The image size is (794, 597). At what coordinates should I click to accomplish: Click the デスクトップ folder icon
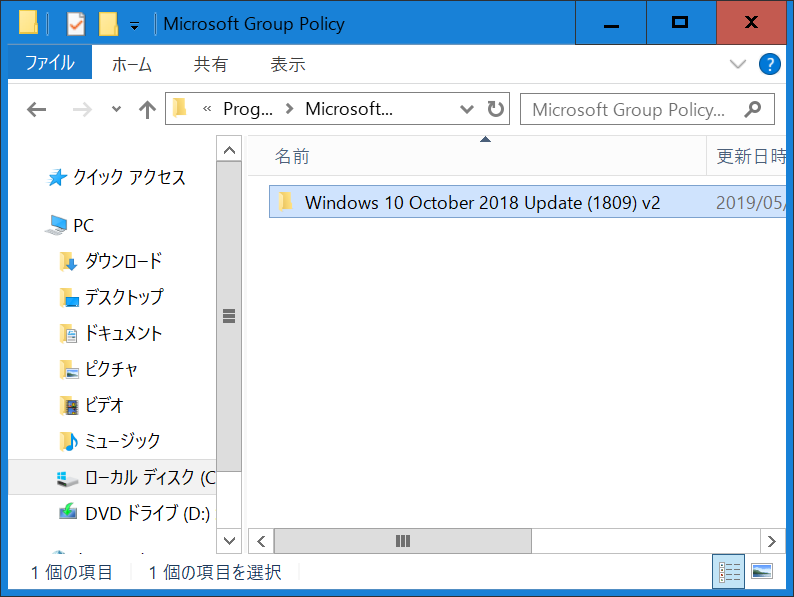point(69,297)
